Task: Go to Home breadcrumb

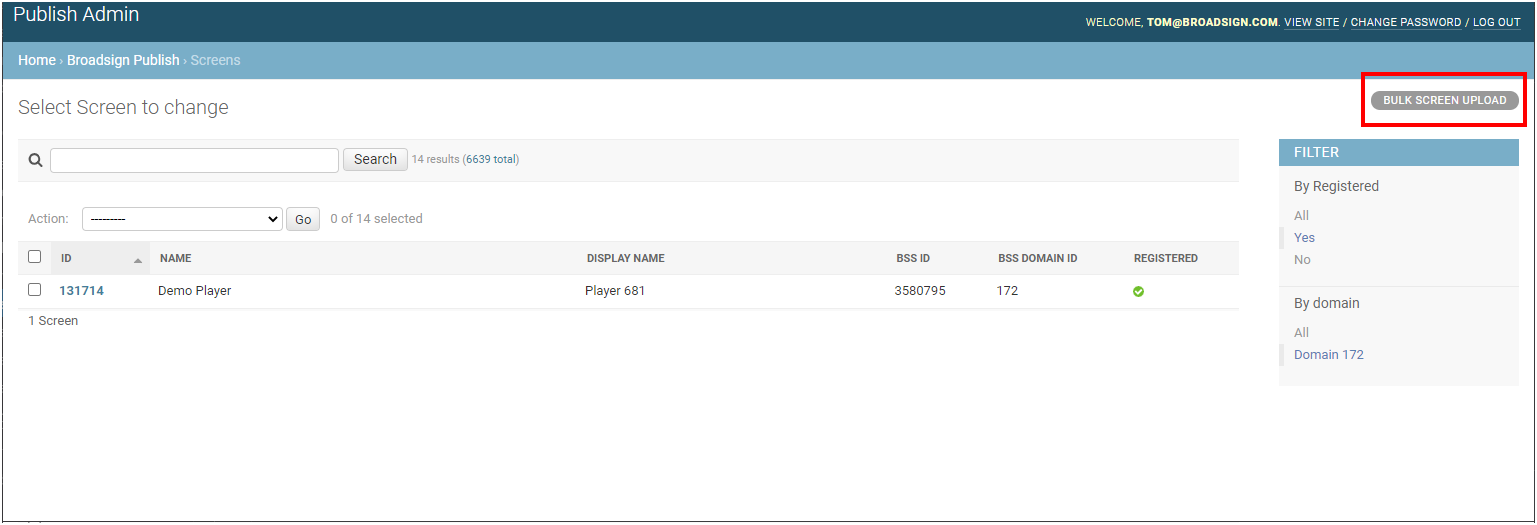Action: [x=37, y=60]
